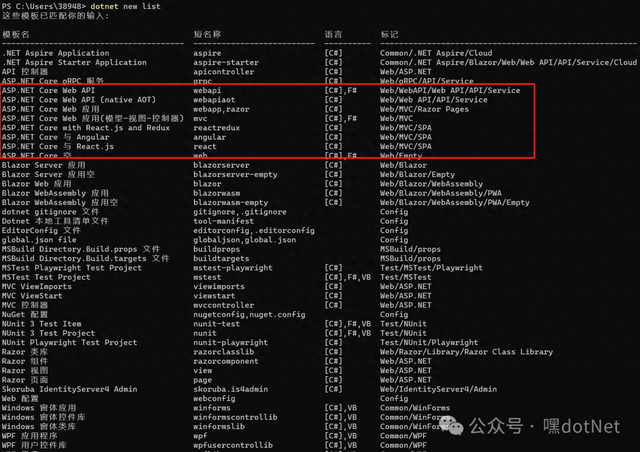Click the 'editorconfig,.editorconfig' short name

(x=254, y=231)
